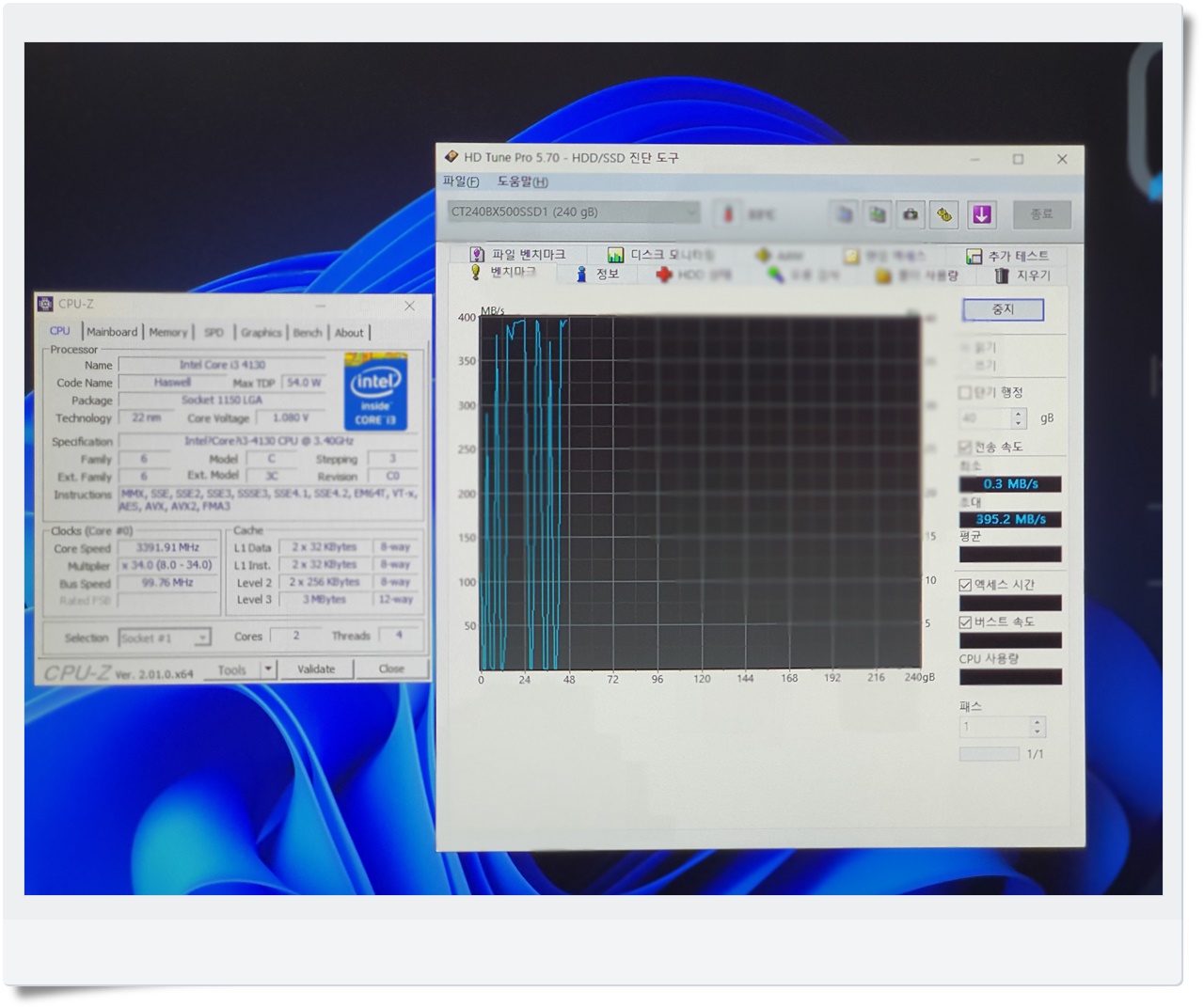Click the purple download arrow icon
Image resolution: width=1204 pixels, height=1007 pixels.
pos(982,214)
